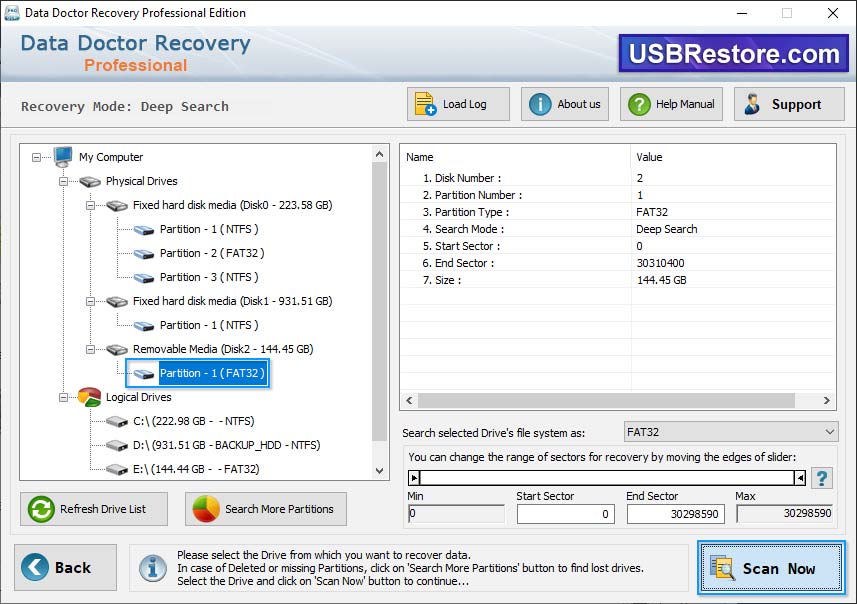Screen dimensions: 857x604
Task: Start scanning with Scan Now
Action: 771,568
